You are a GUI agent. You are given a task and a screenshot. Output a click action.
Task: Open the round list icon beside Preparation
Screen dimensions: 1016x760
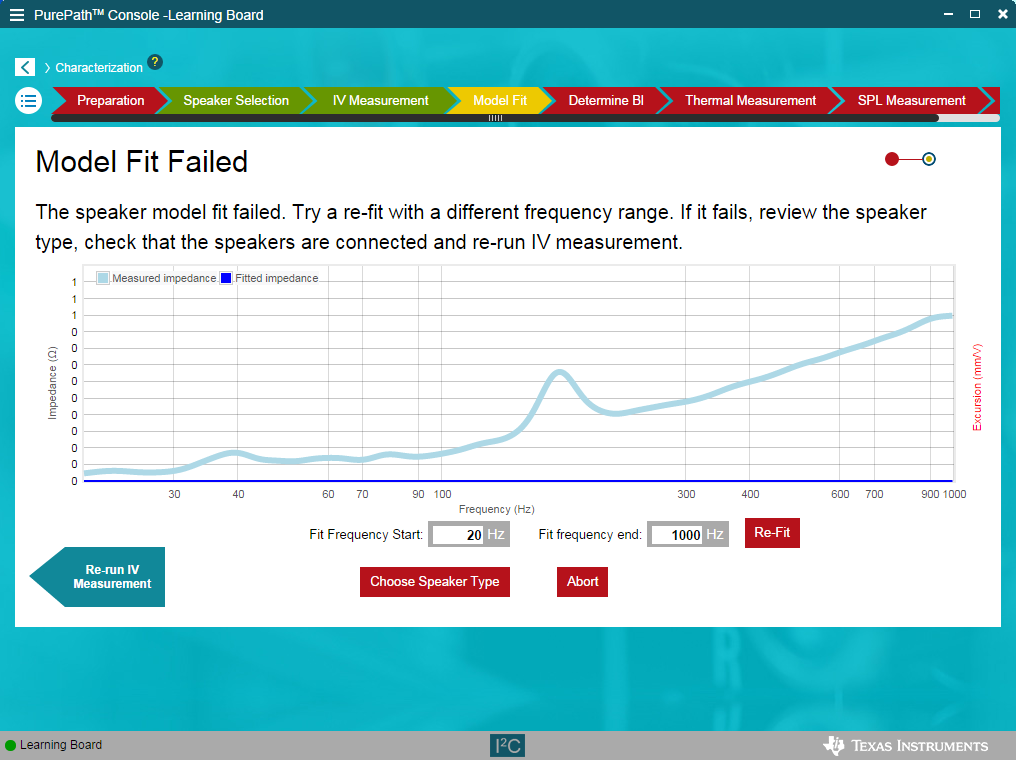pyautogui.click(x=29, y=100)
